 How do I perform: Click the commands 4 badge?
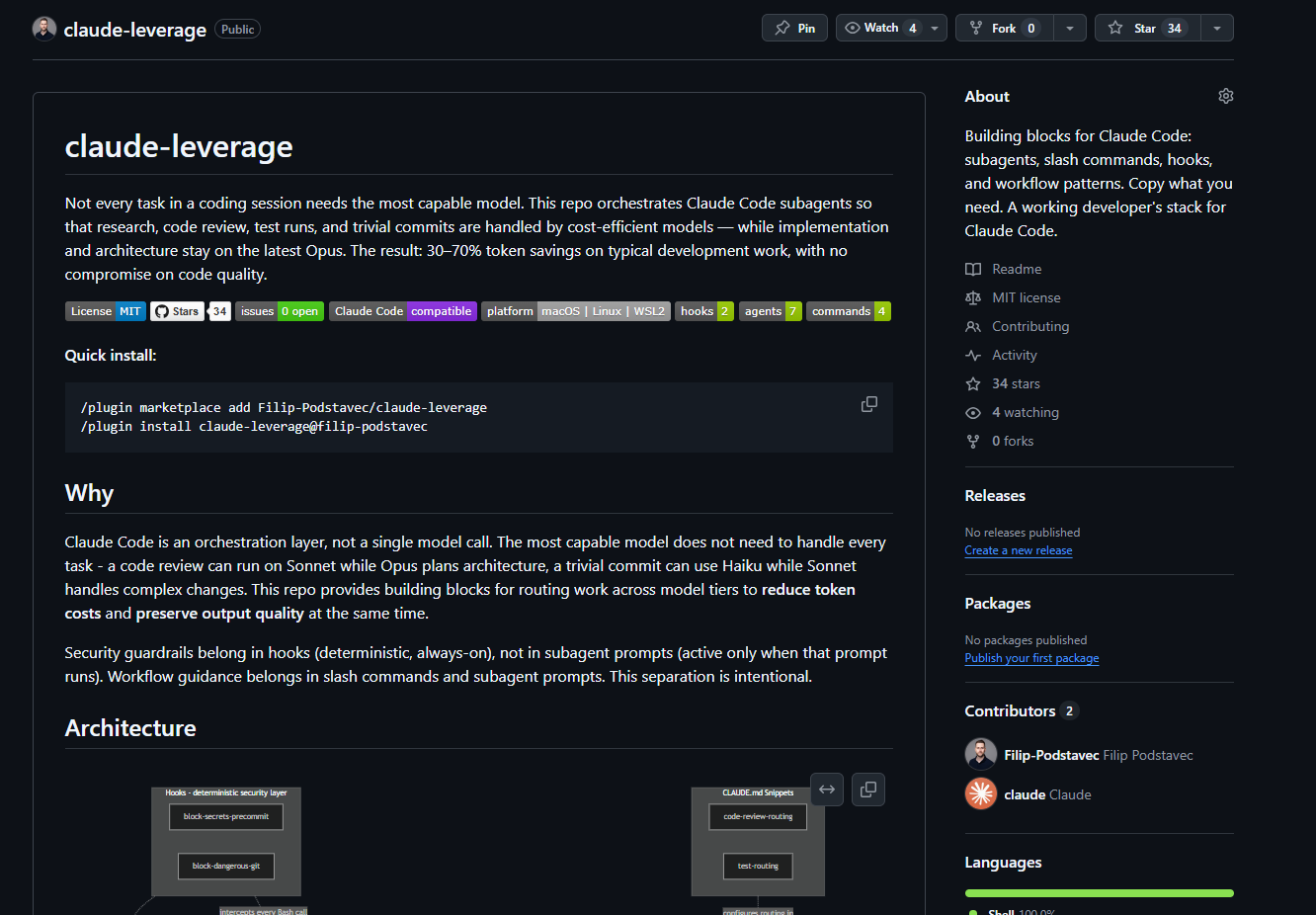tap(849, 311)
